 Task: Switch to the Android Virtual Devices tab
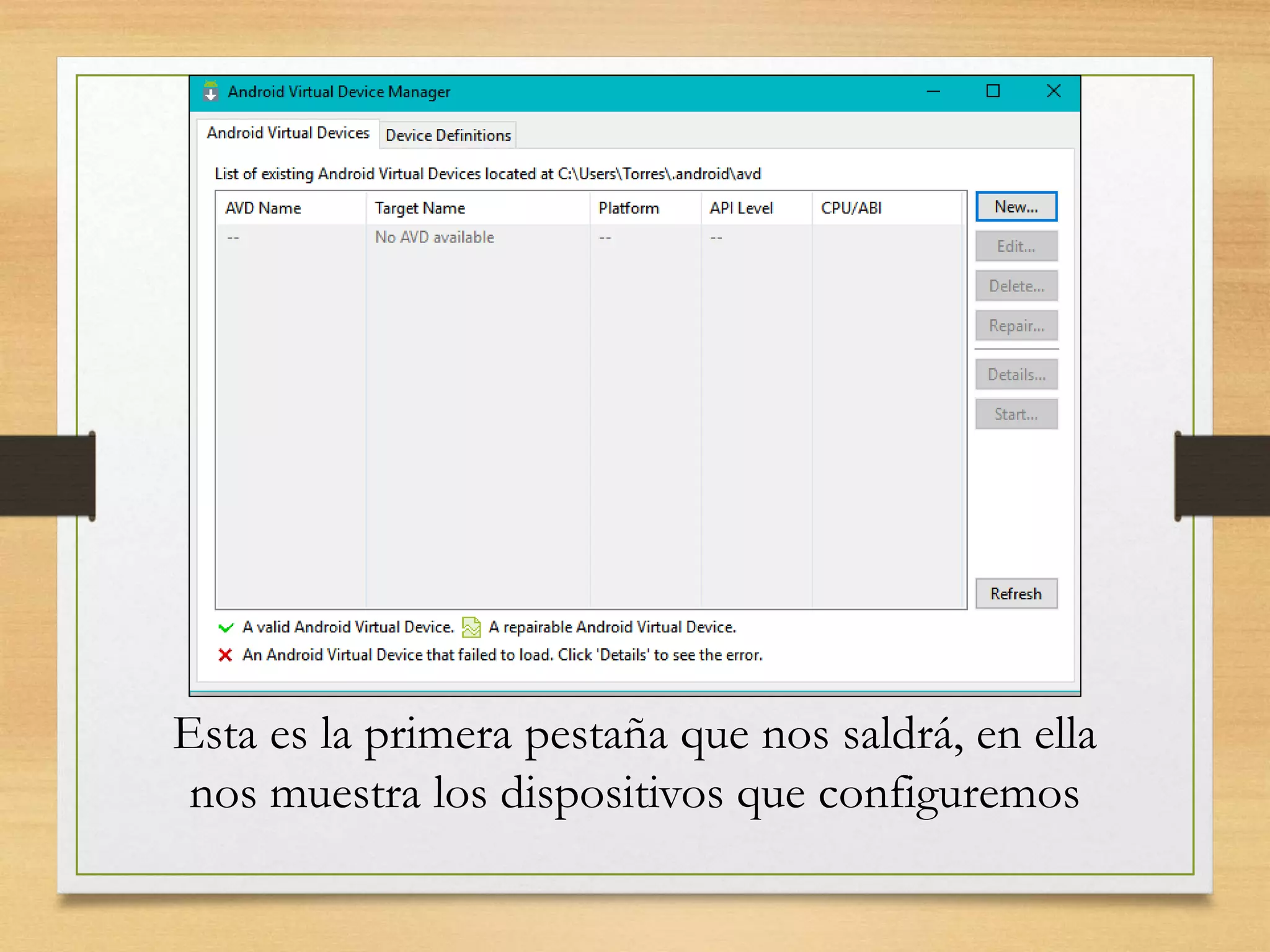288,133
